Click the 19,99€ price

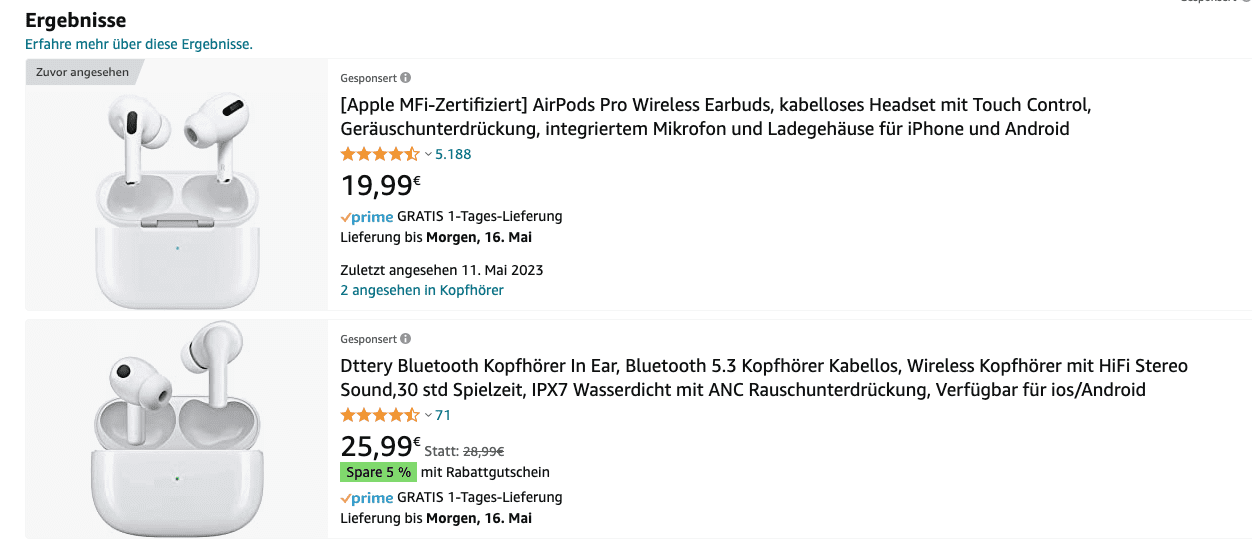[x=380, y=186]
